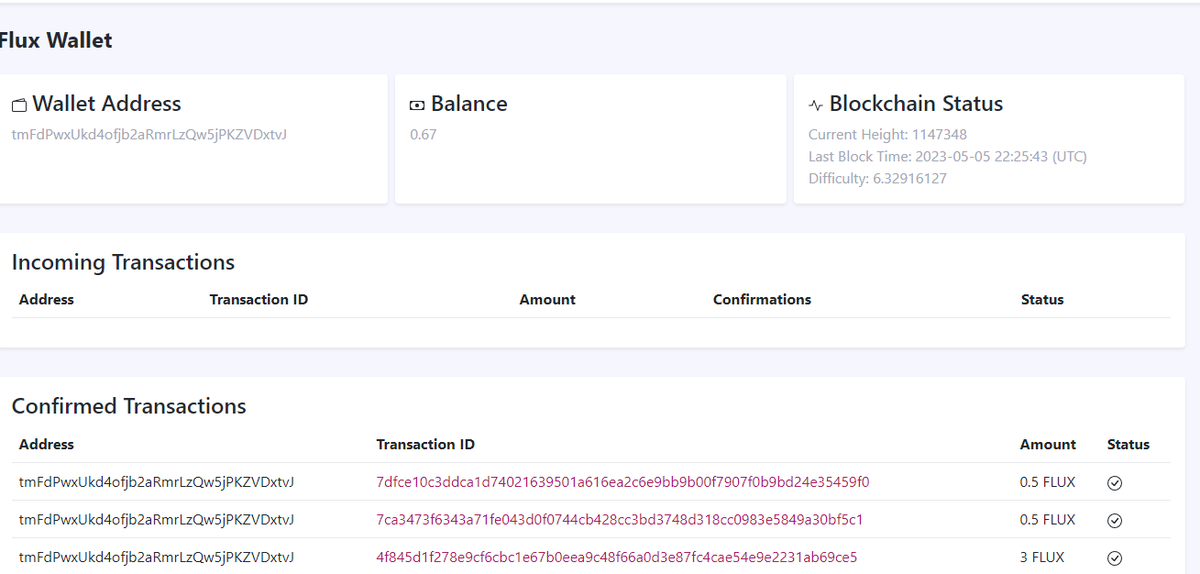Click the 0.67 balance value
The width and height of the screenshot is (1200, 574).
click(423, 134)
